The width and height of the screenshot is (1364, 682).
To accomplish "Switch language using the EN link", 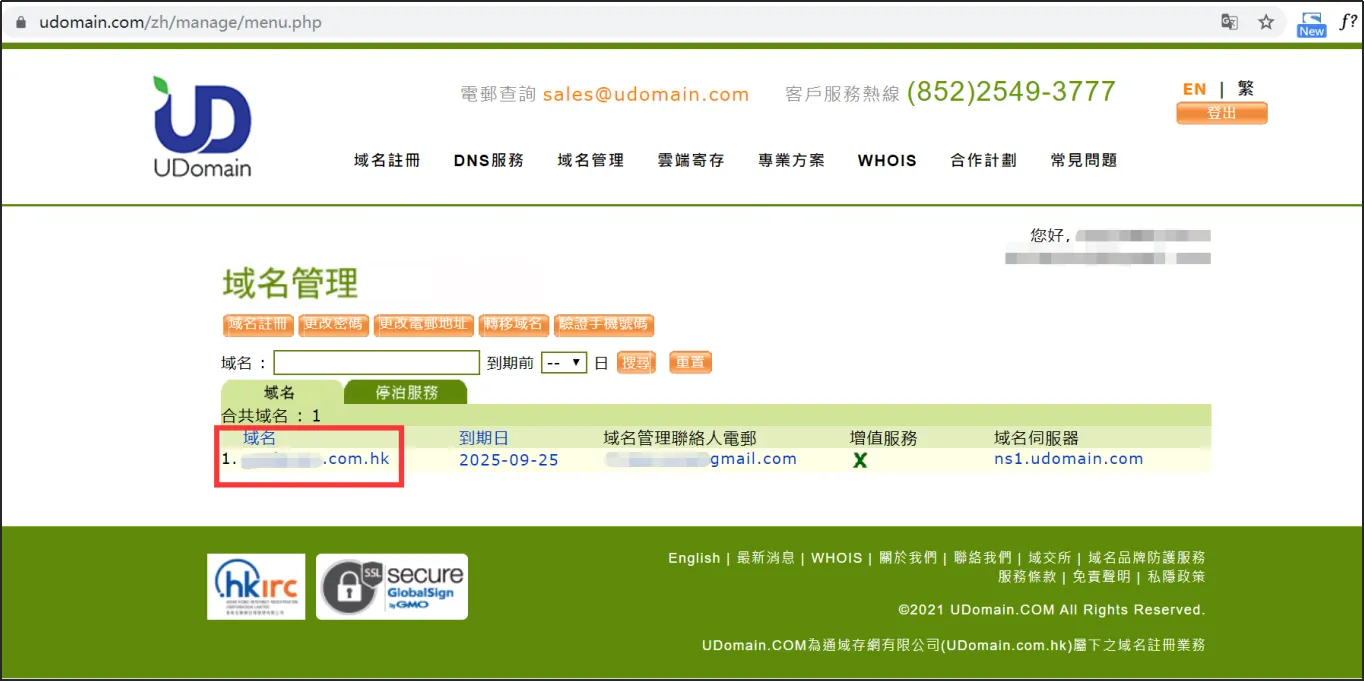I will click(1194, 89).
